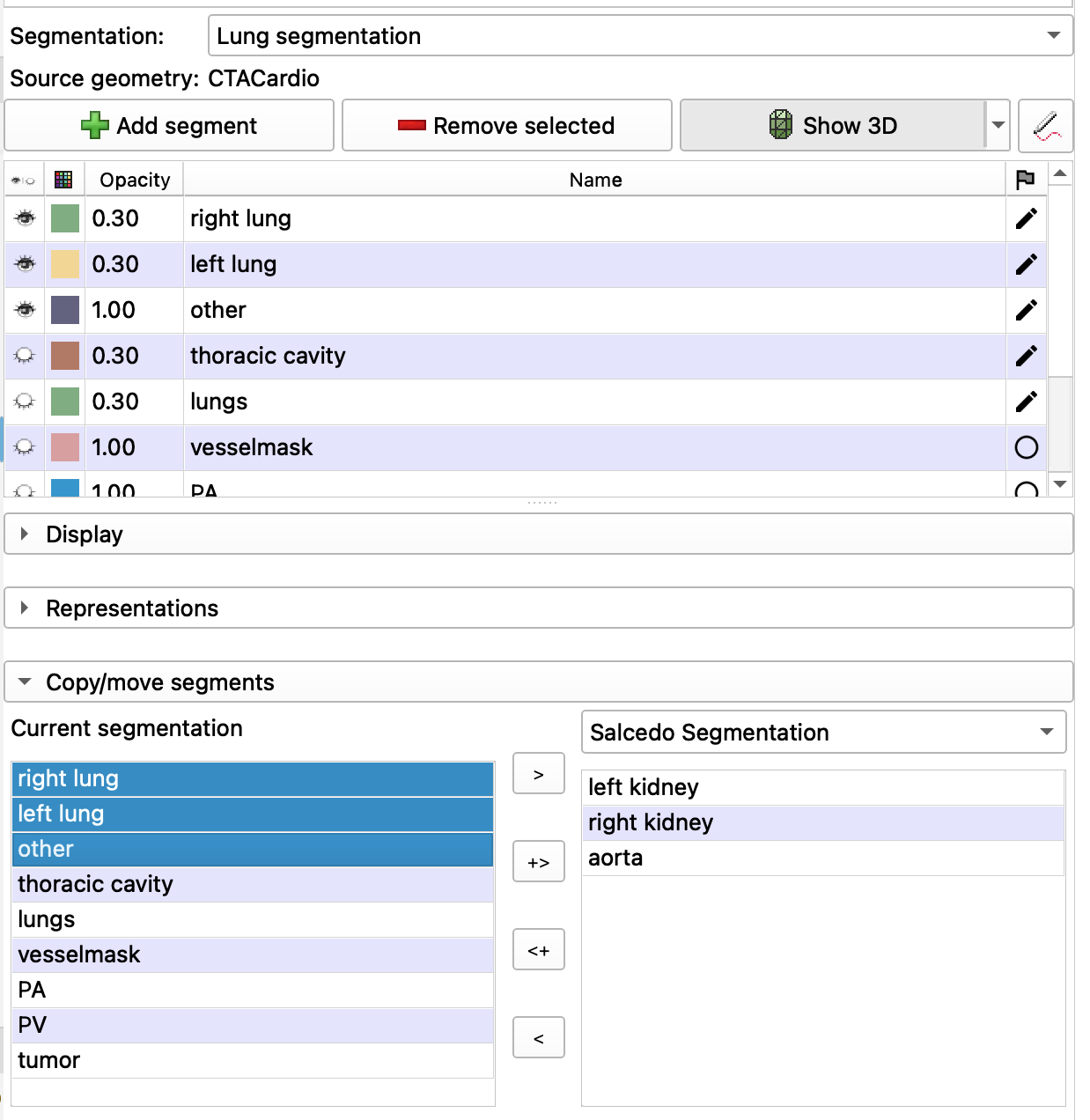Click the copy-to-other-segmentation '+>' arrow button
The image size is (1090, 1120).
click(x=538, y=863)
